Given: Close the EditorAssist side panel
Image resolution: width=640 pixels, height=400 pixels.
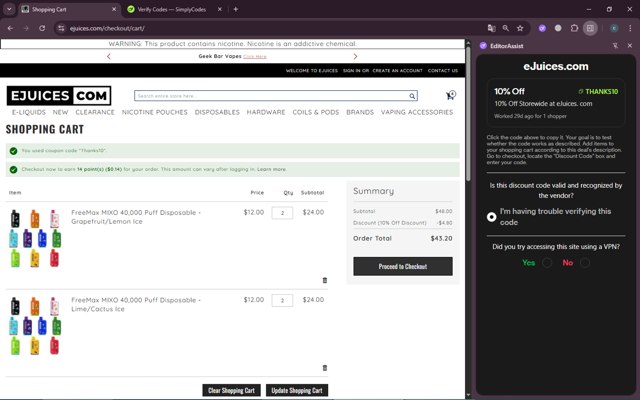Looking at the screenshot, I should (630, 46).
